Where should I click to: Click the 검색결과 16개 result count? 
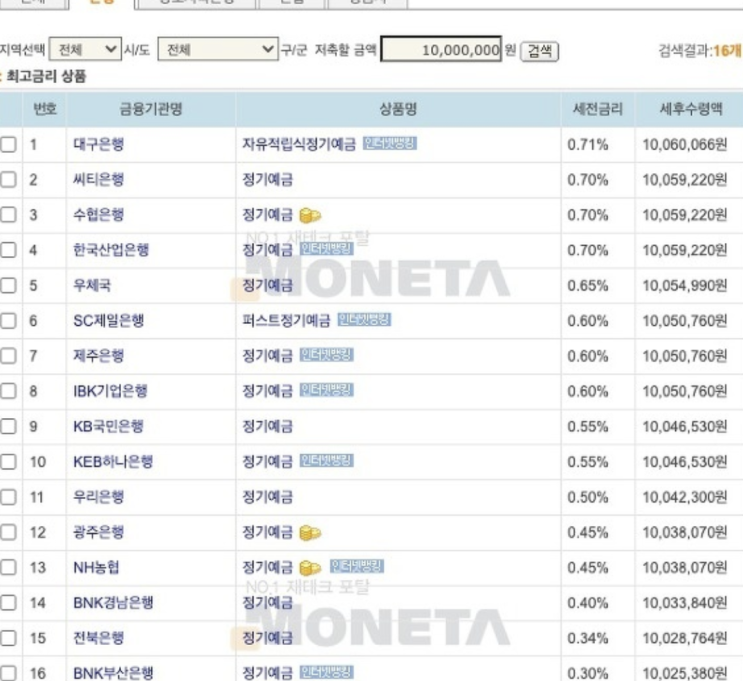[x=700, y=50]
